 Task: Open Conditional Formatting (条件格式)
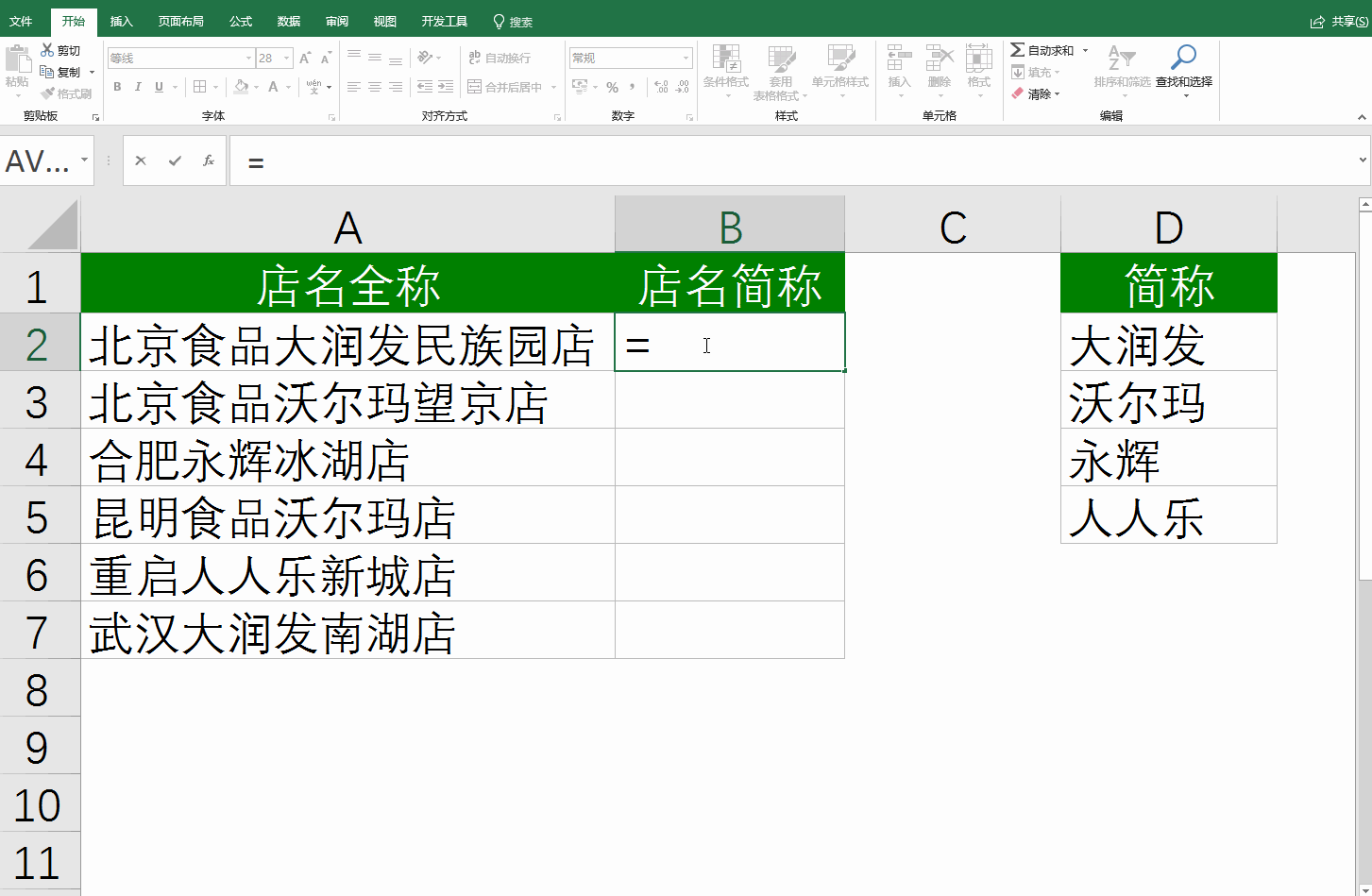pos(725,71)
